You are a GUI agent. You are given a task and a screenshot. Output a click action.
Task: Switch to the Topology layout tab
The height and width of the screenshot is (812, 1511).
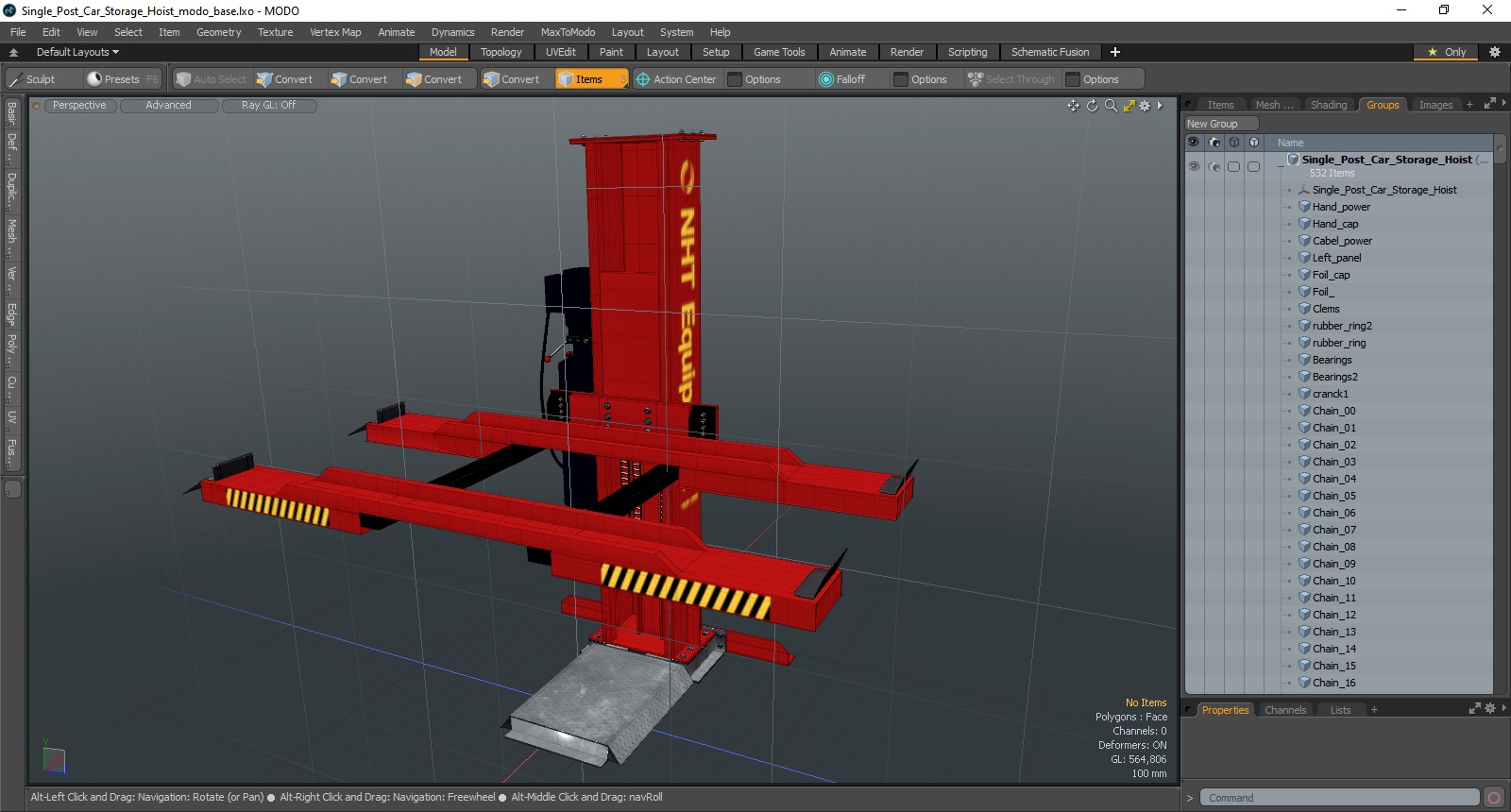pos(501,52)
